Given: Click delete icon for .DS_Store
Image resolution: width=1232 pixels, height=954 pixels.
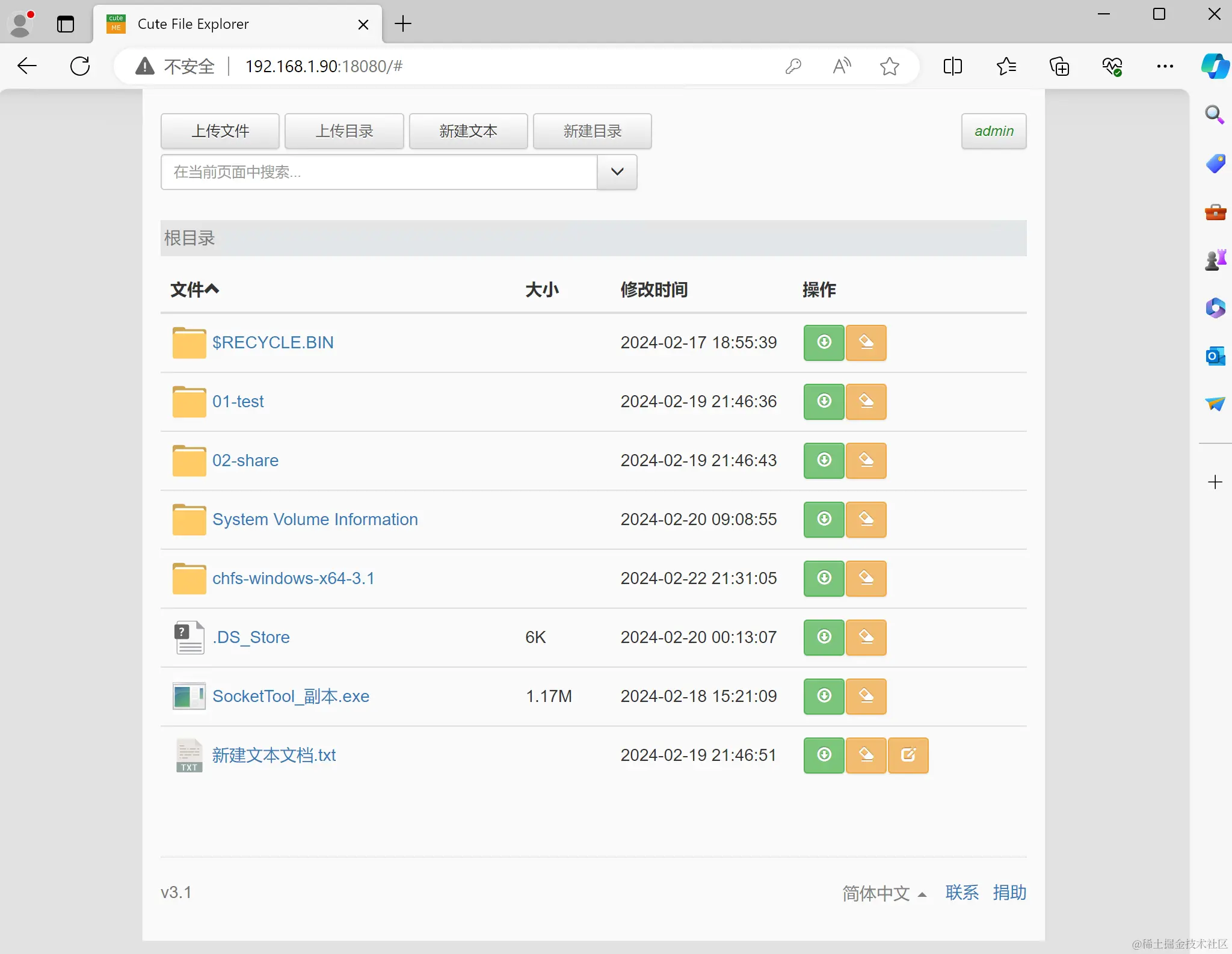Looking at the screenshot, I should [x=866, y=637].
